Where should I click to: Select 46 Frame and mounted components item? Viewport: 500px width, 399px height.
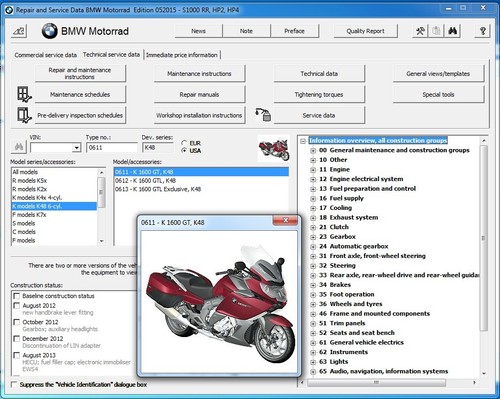click(374, 314)
